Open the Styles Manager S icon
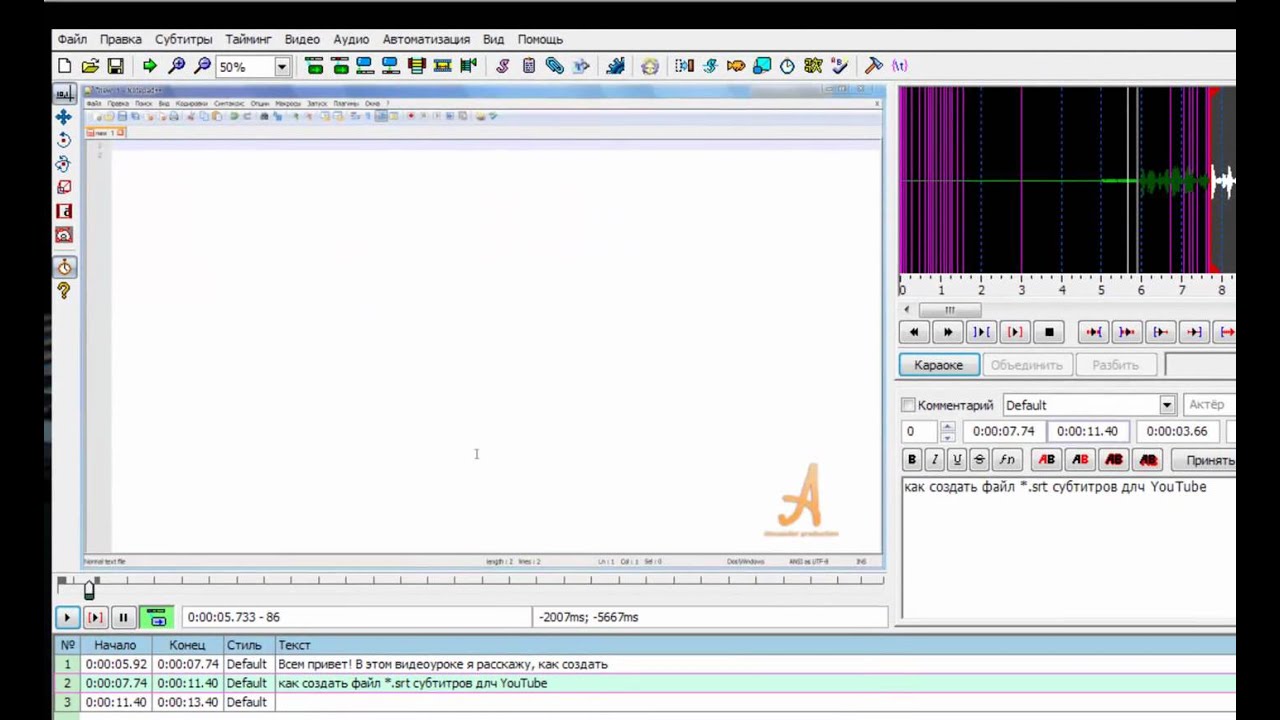 502,66
